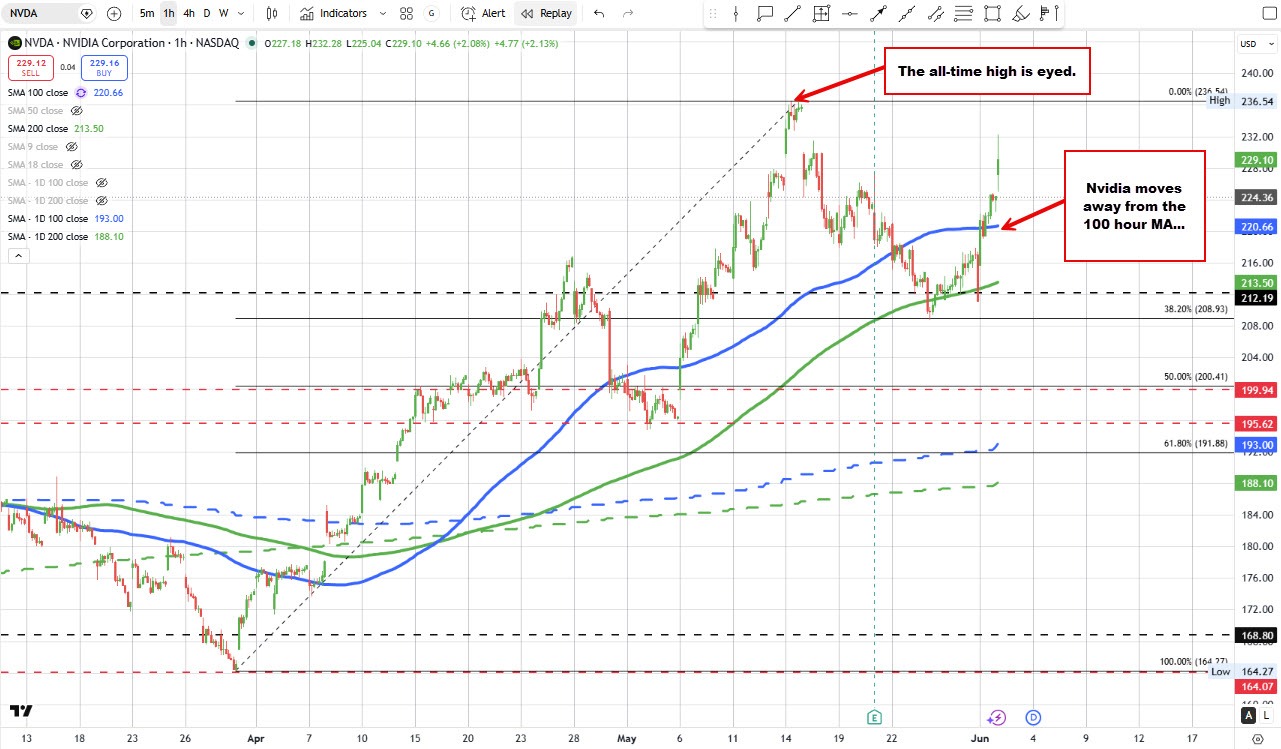Click the floating toolbar's dotted drag handle

click(711, 14)
